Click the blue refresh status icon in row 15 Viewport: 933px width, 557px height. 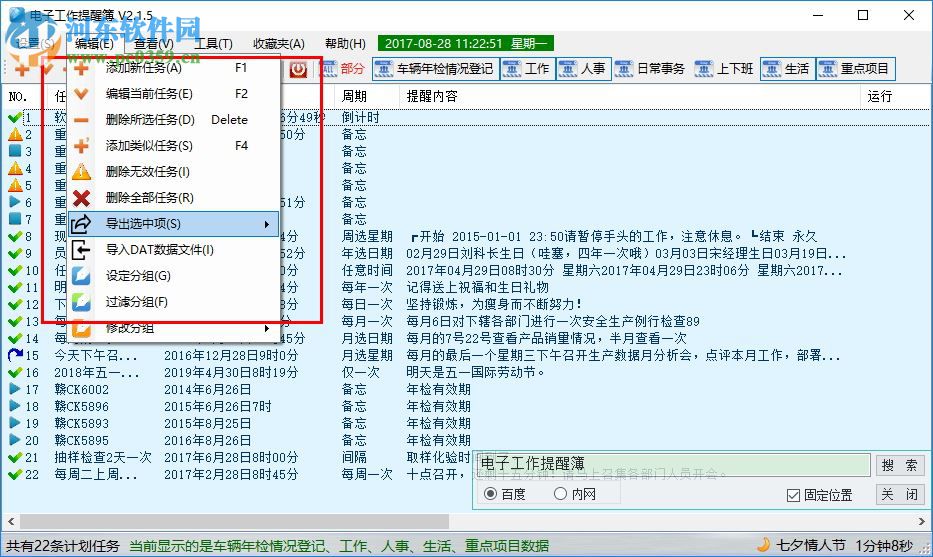click(x=15, y=355)
